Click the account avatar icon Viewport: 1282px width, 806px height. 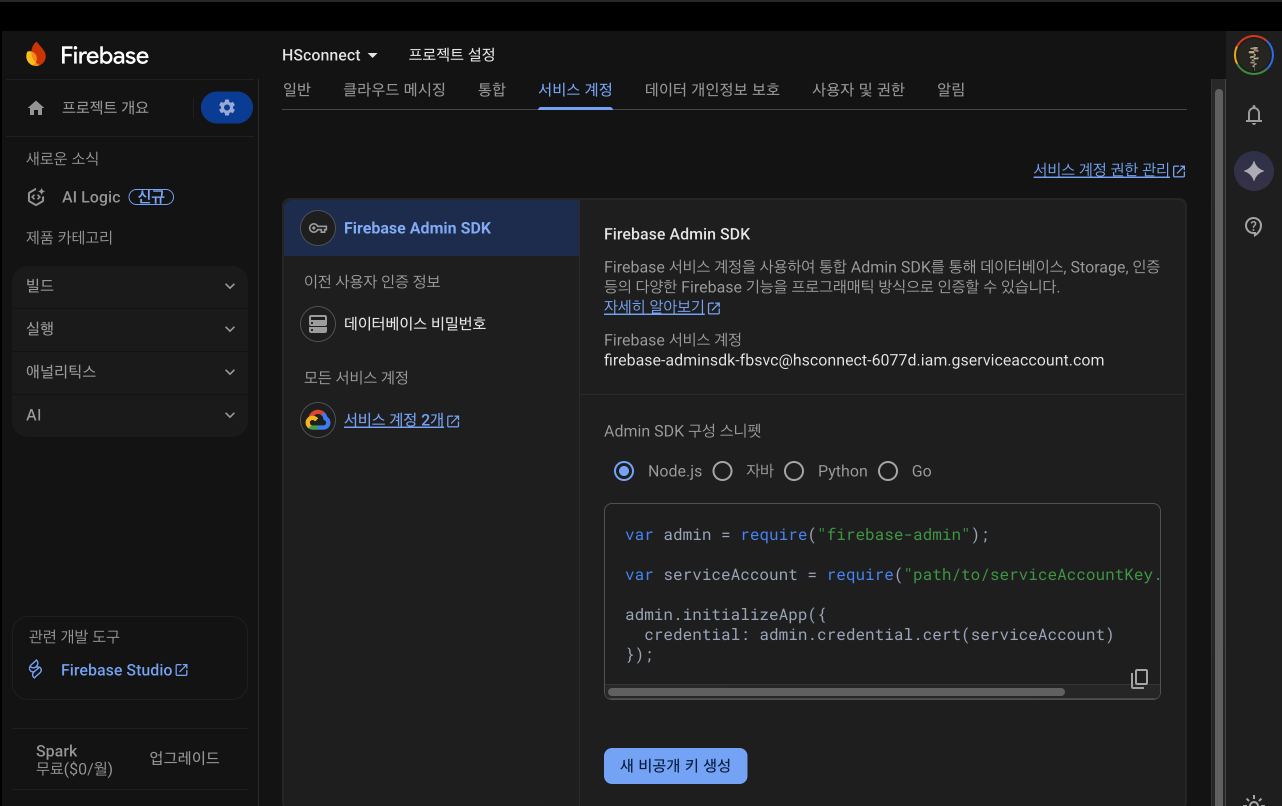[x=1254, y=55]
